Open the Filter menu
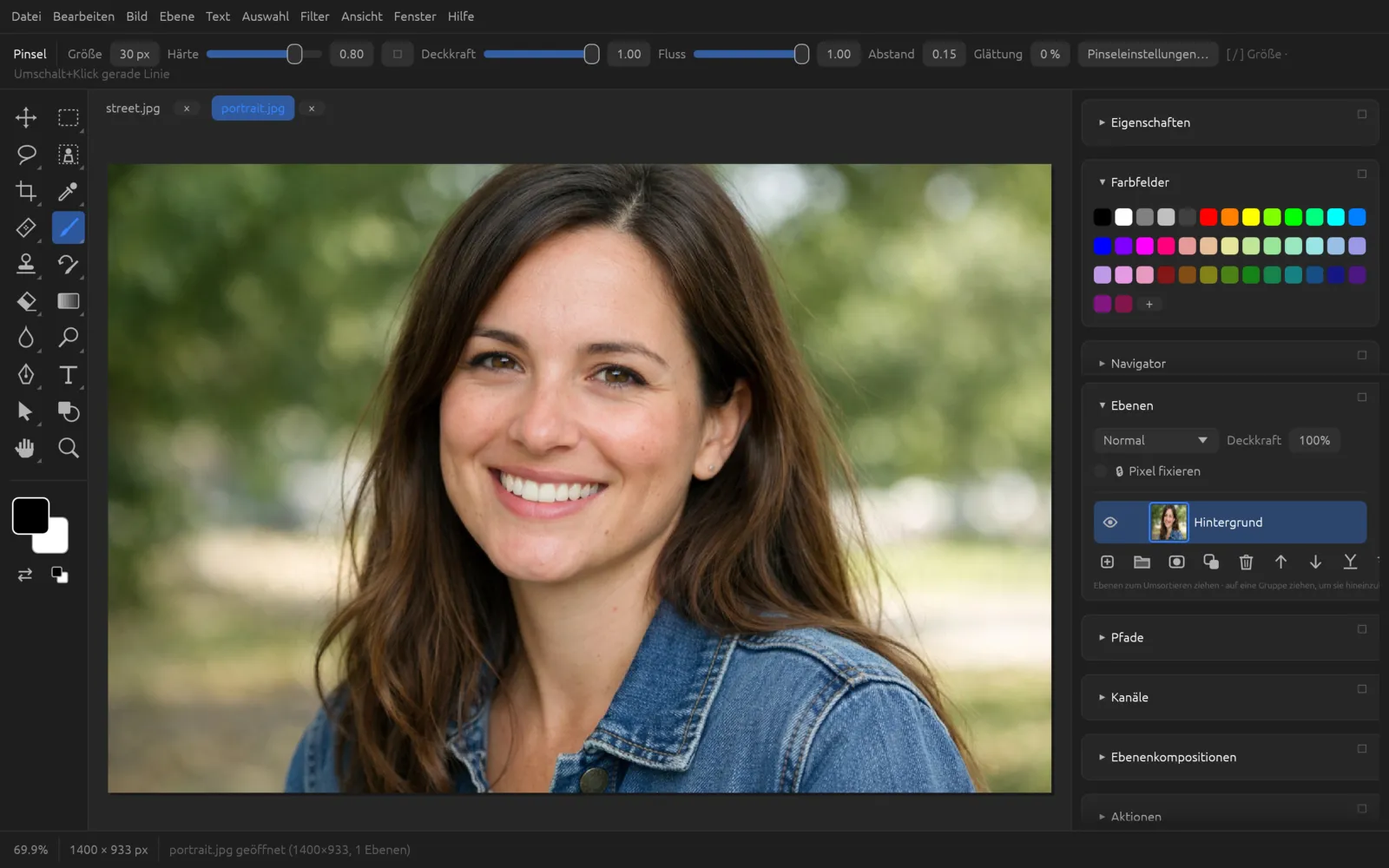The height and width of the screenshot is (868, 1389). (314, 16)
